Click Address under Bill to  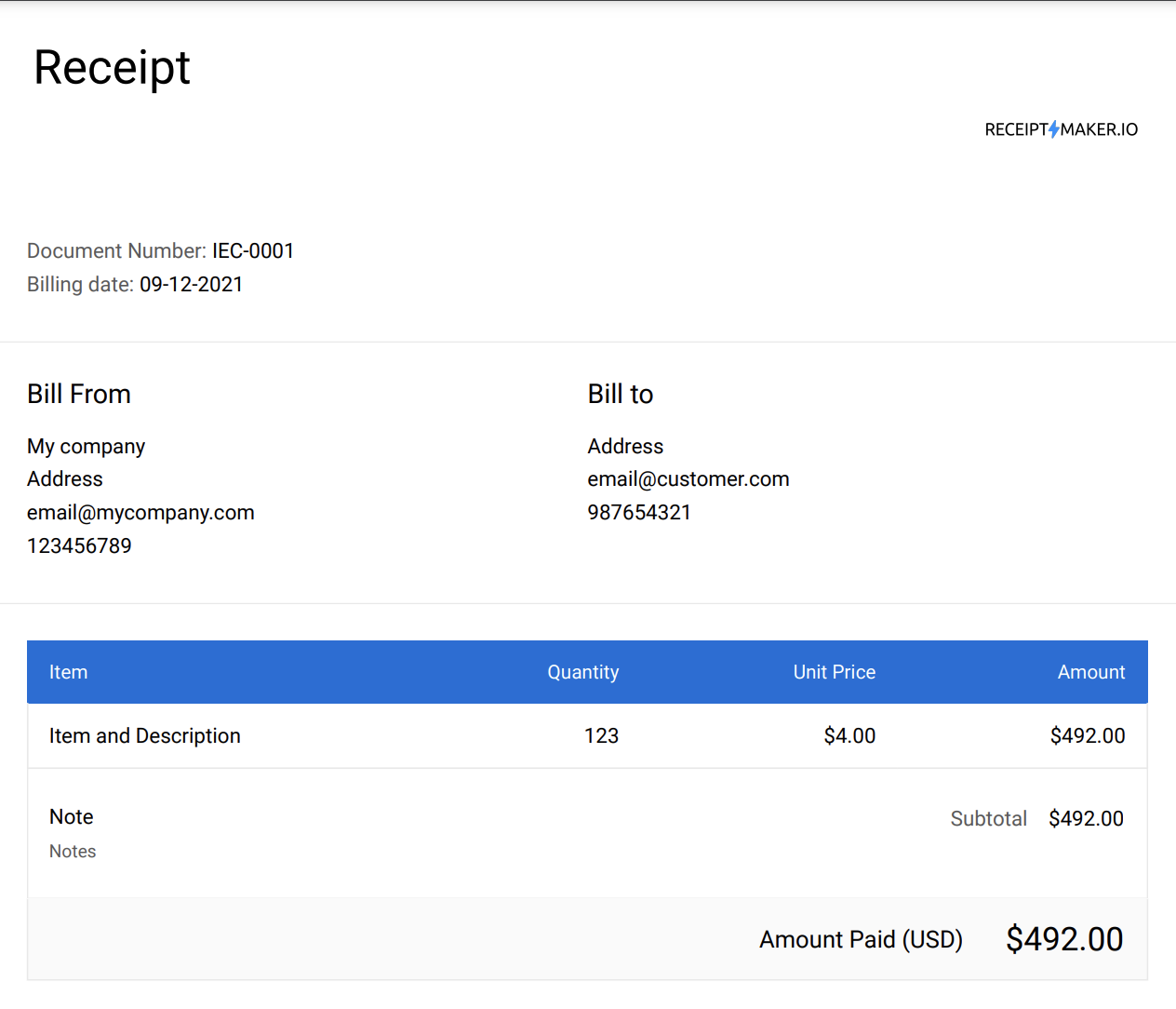pos(625,447)
